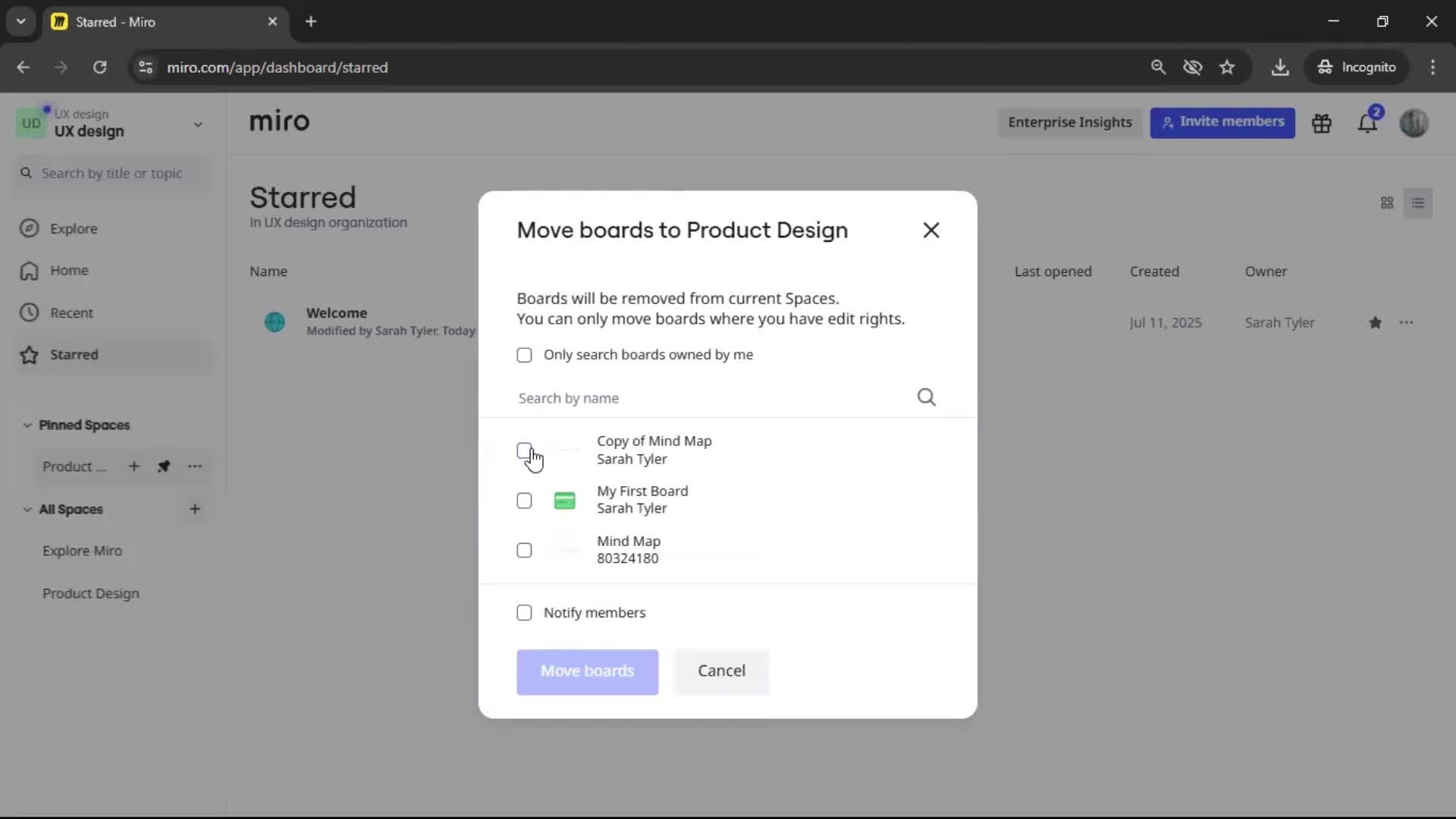Switch to list view
This screenshot has height=819, width=1456.
coord(1418,203)
